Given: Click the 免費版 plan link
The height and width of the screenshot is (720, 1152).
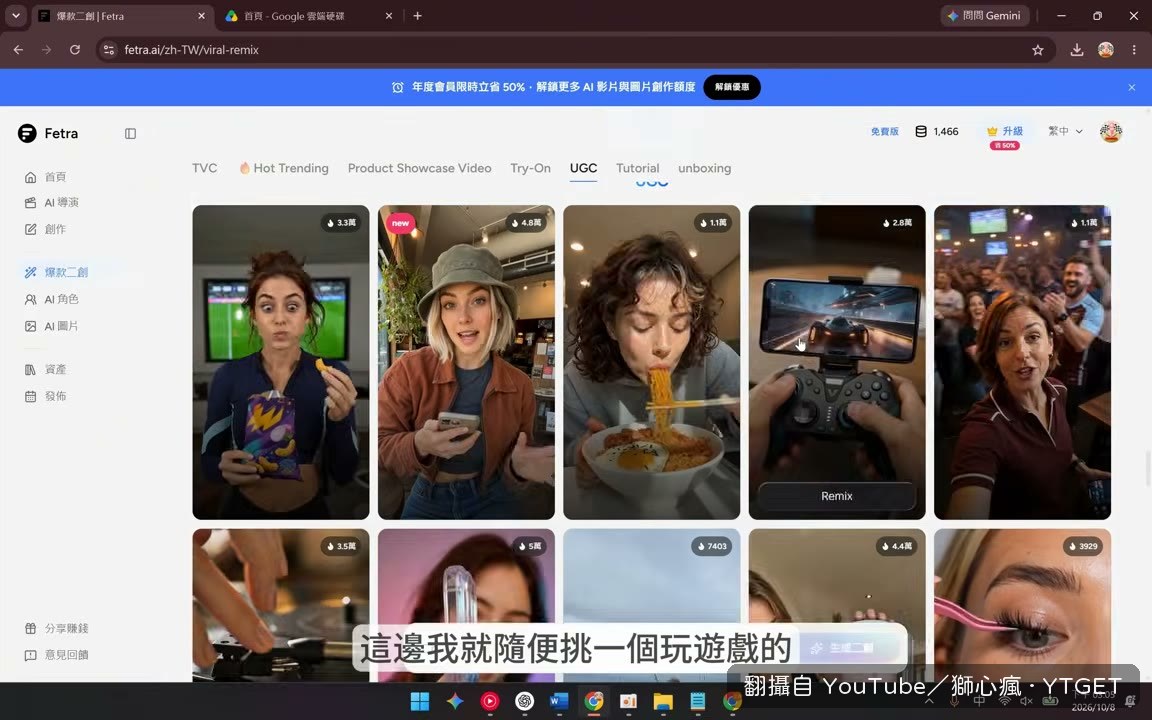Looking at the screenshot, I should click(885, 132).
